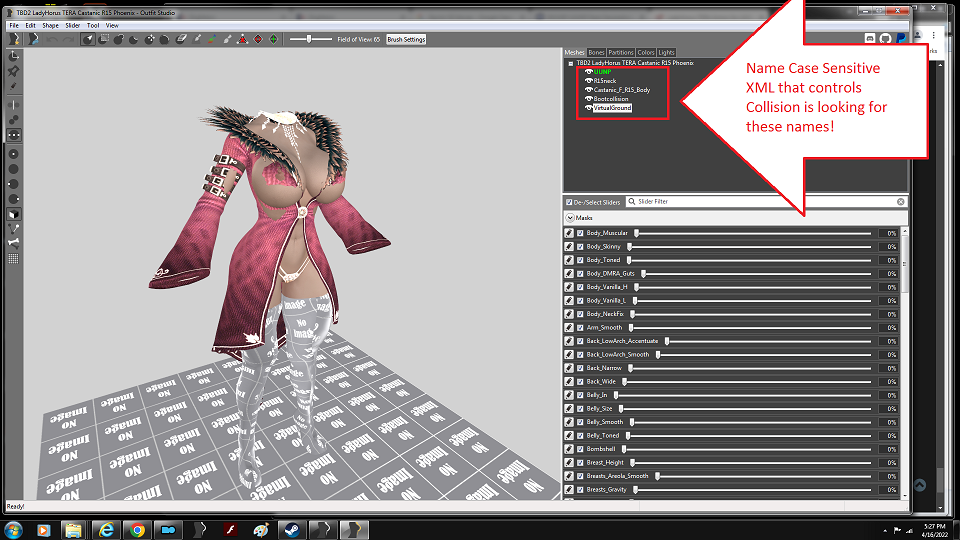Click the New Project icon in toolbar
This screenshot has height=540, width=960.
click(x=14, y=39)
